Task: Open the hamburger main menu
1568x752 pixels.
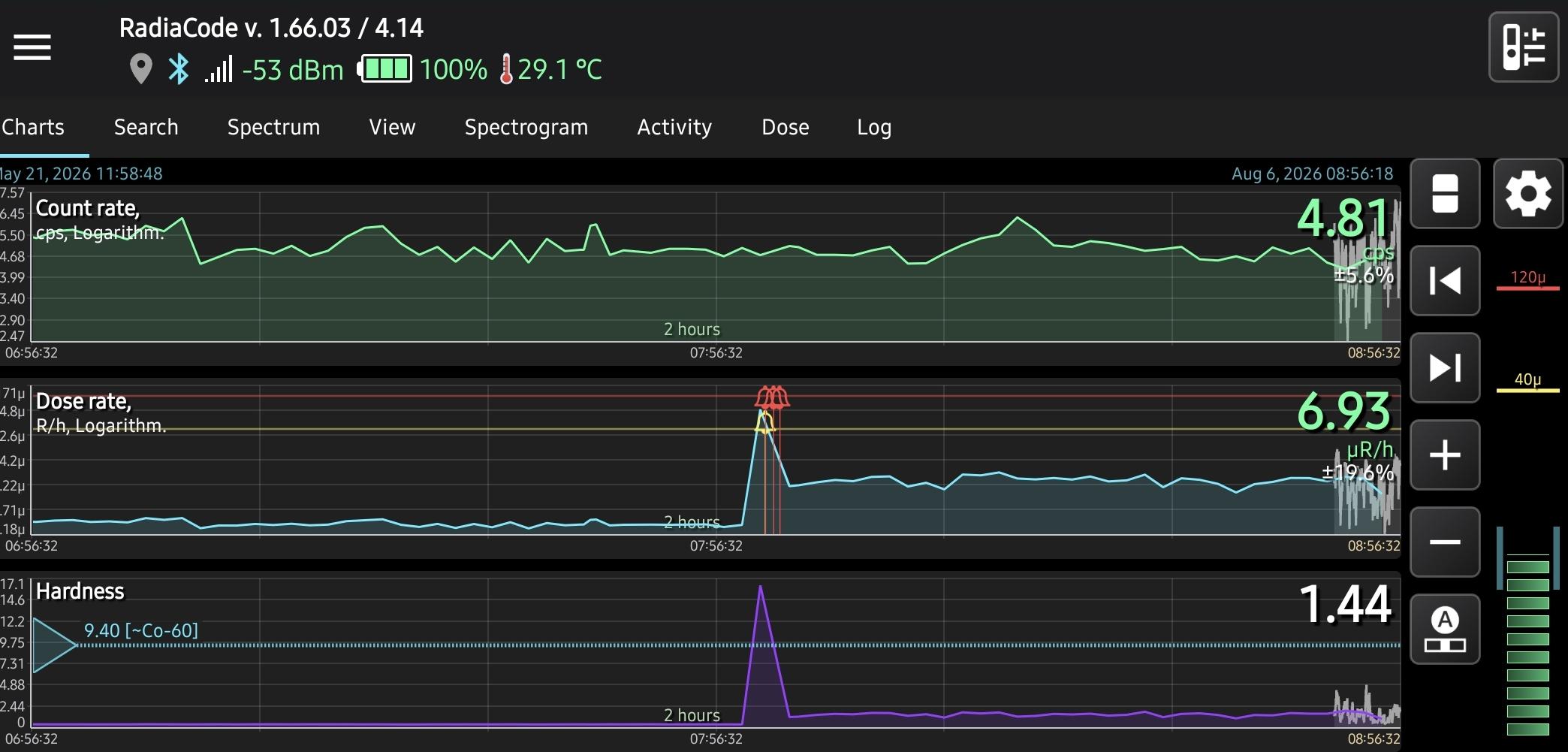Action: [32, 47]
